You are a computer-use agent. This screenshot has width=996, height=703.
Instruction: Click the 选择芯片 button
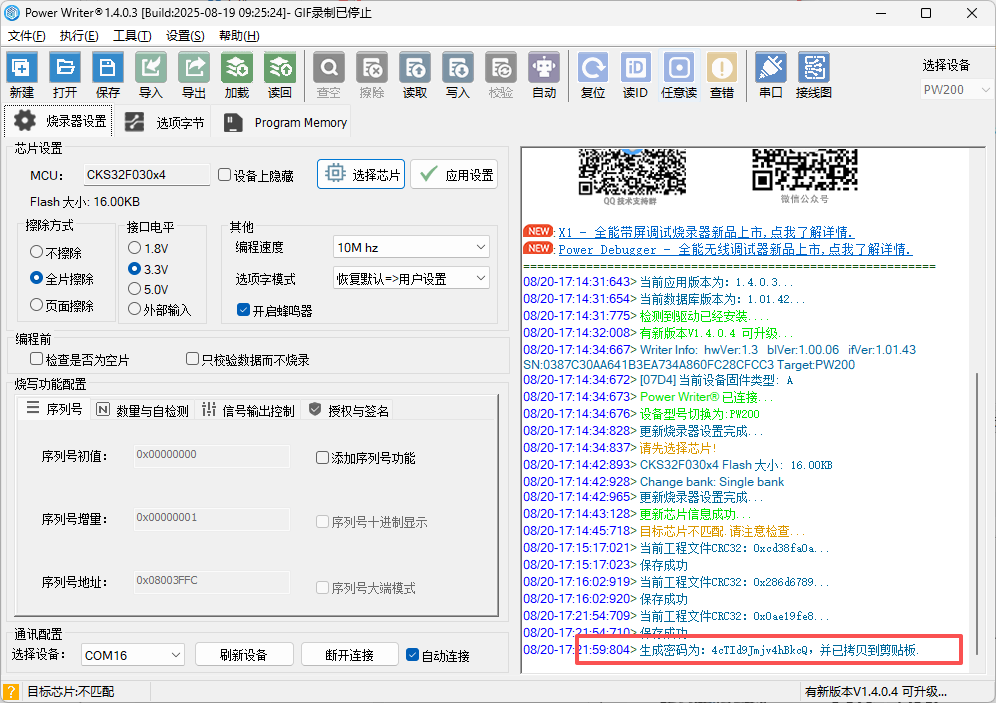click(x=361, y=174)
